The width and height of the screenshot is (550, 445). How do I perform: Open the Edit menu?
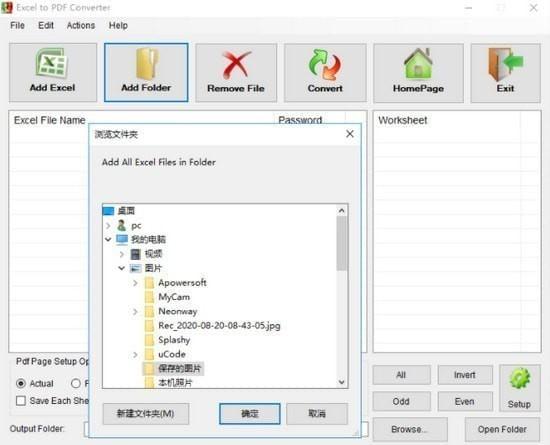pos(46,26)
